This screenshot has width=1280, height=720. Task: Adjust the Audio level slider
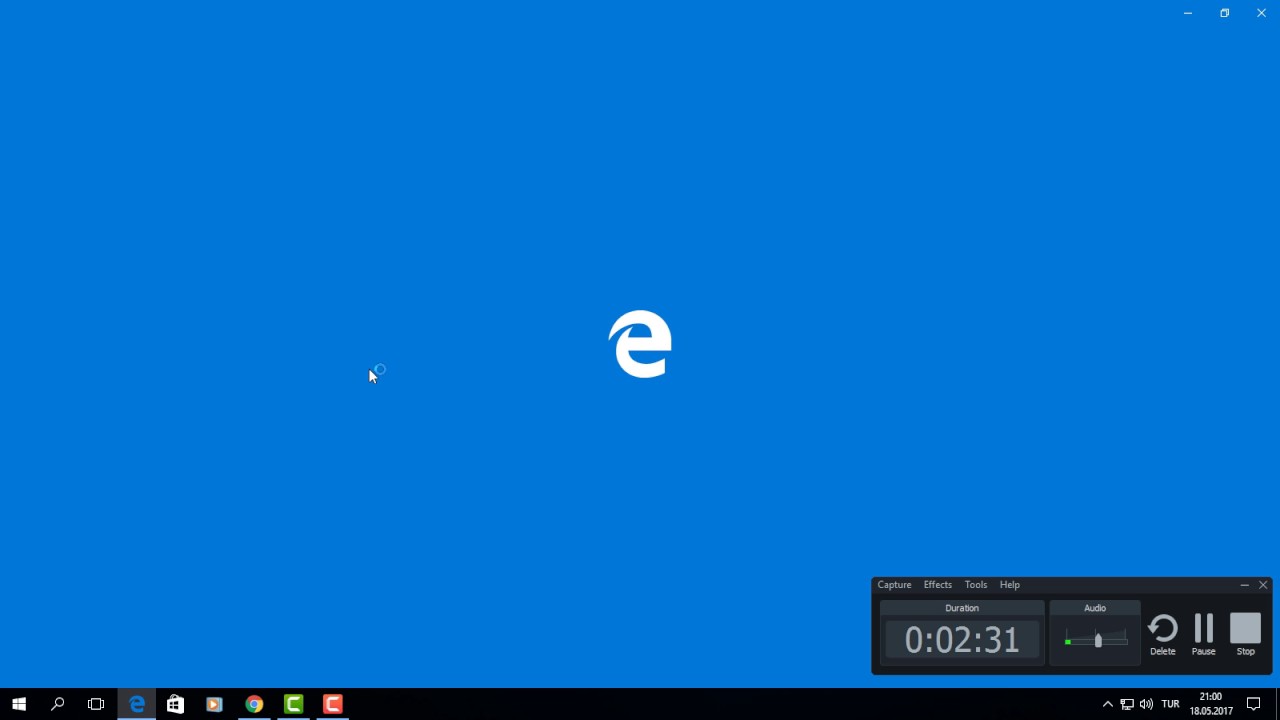tap(1097, 640)
